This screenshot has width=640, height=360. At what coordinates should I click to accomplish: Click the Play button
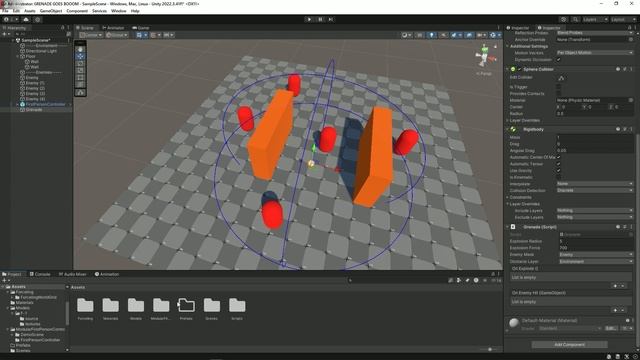pyautogui.click(x=309, y=19)
